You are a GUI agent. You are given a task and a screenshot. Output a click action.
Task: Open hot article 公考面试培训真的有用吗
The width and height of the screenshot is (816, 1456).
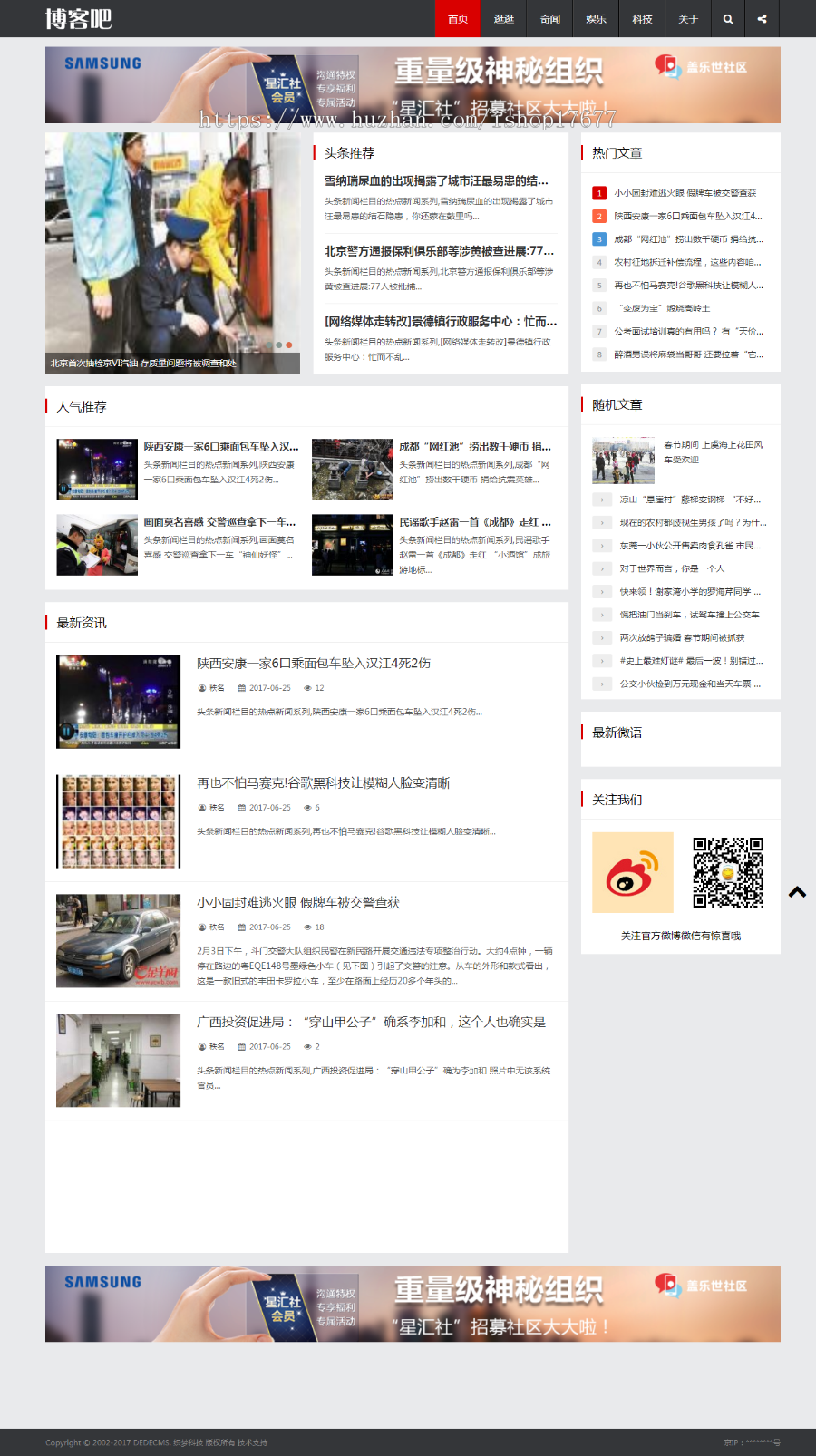pyautogui.click(x=689, y=332)
